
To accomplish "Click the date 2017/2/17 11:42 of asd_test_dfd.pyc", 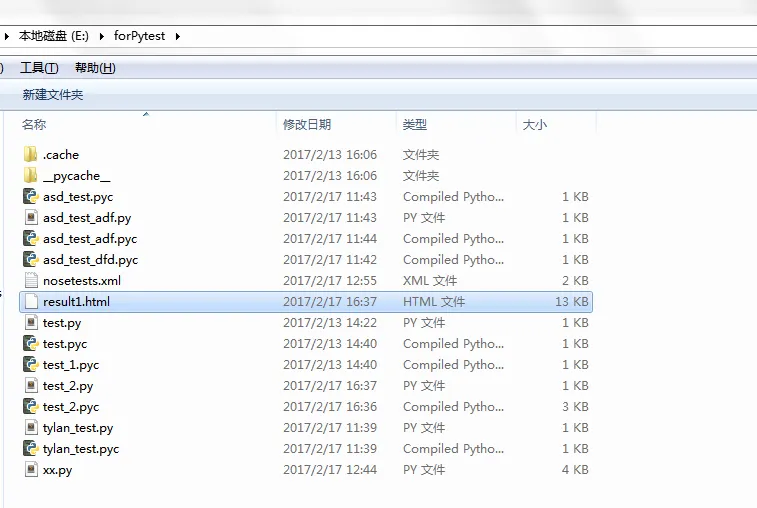I will tap(330, 260).
